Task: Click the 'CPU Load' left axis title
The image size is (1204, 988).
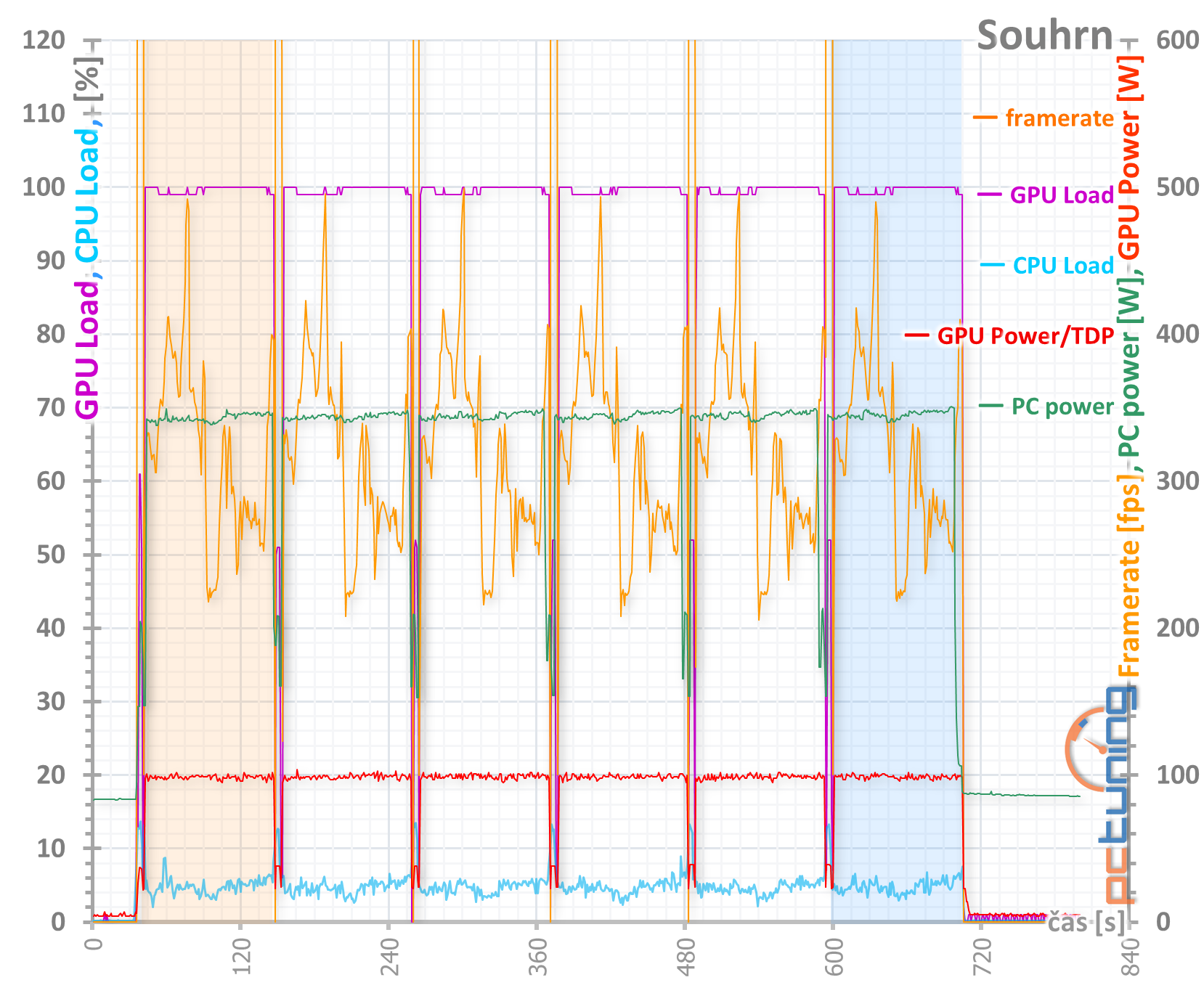Action: point(87,195)
